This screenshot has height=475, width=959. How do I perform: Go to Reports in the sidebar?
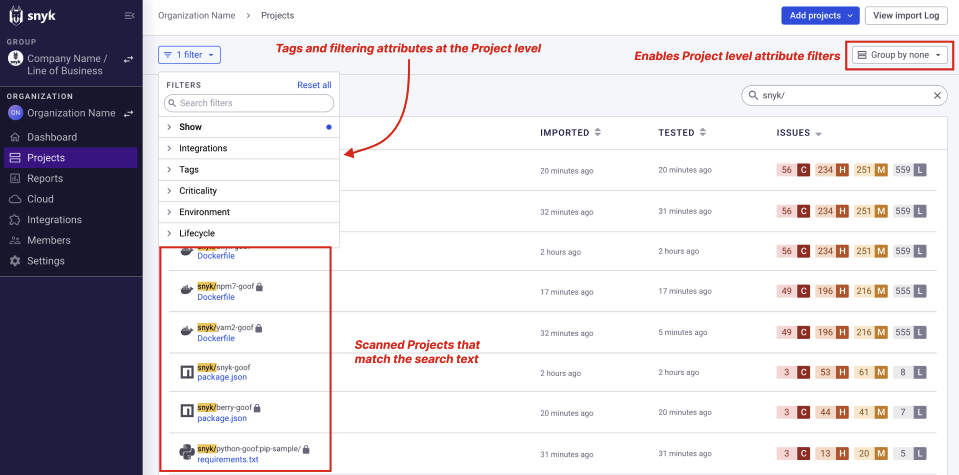[44, 178]
